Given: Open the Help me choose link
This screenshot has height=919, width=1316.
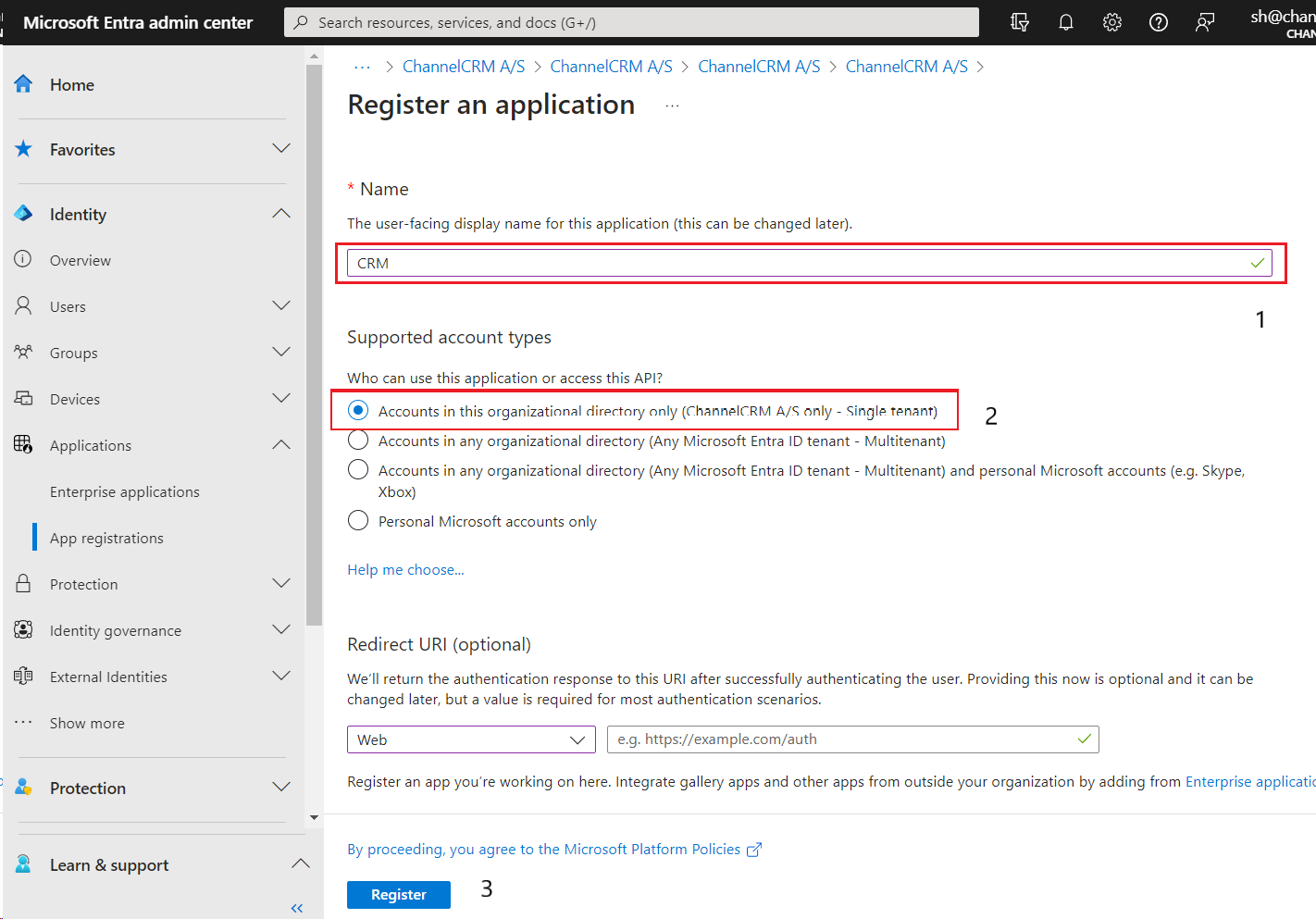Looking at the screenshot, I should click(405, 570).
